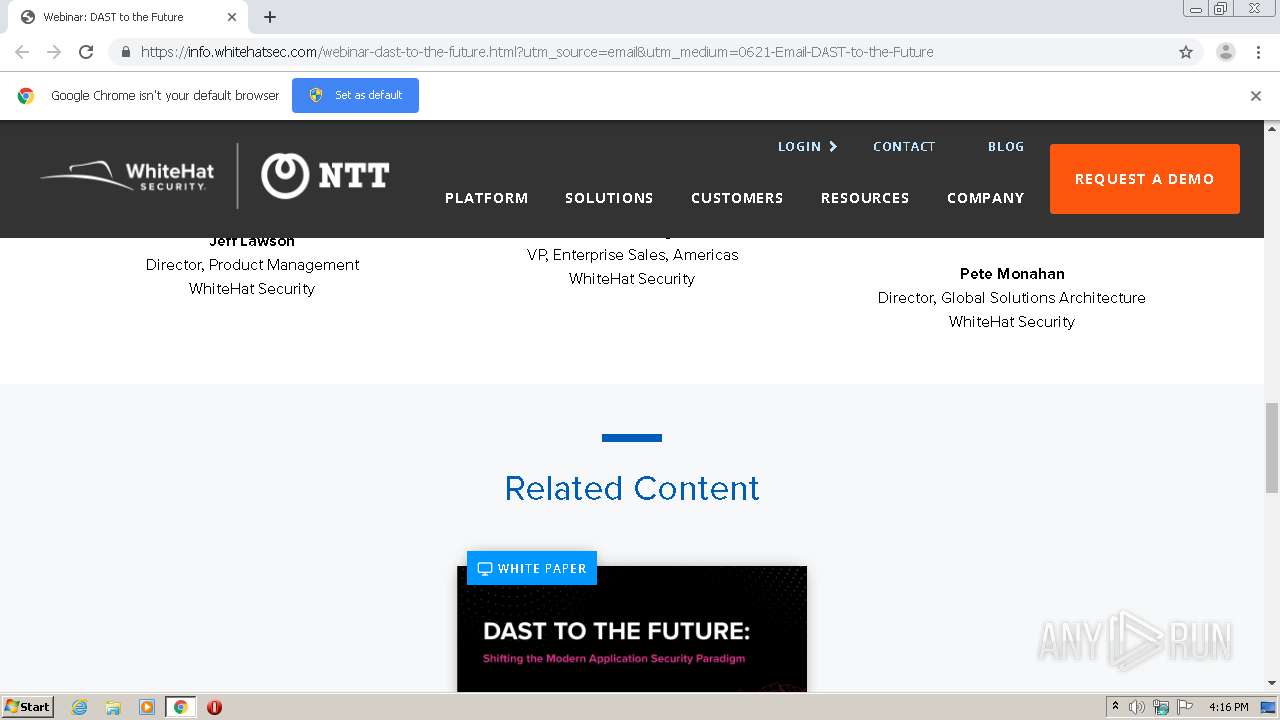Screen dimensions: 1280x720
Task: Bookmark this page with the star icon
Action: tap(1186, 52)
